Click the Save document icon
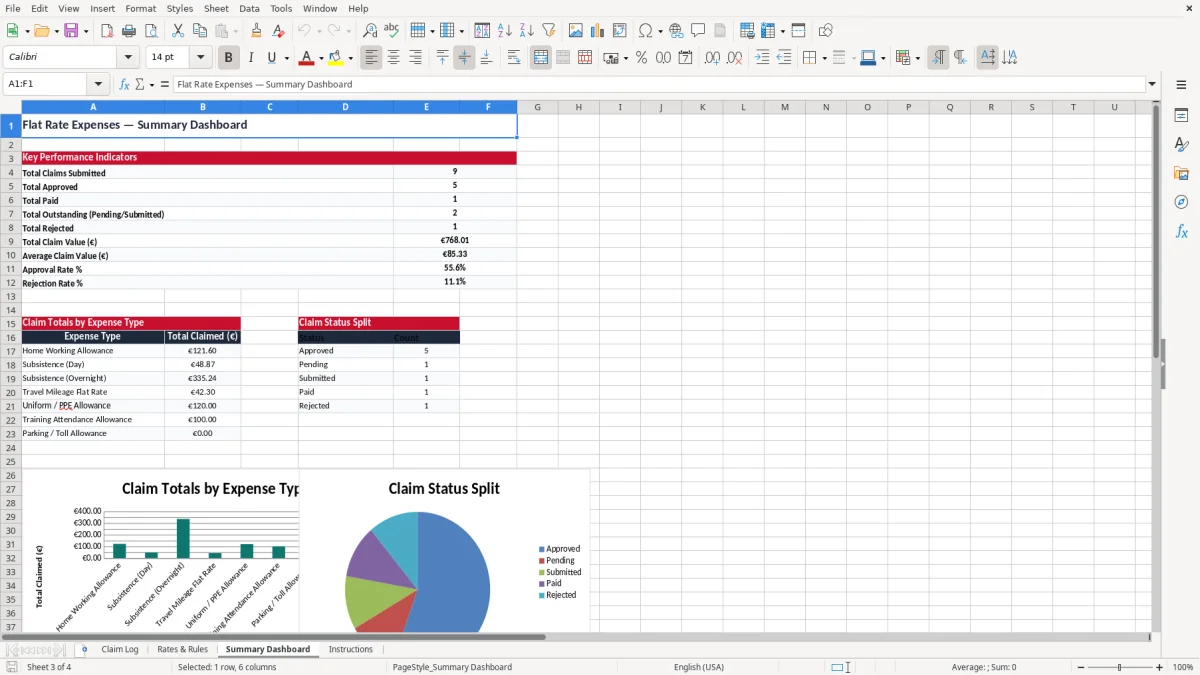 71,31
